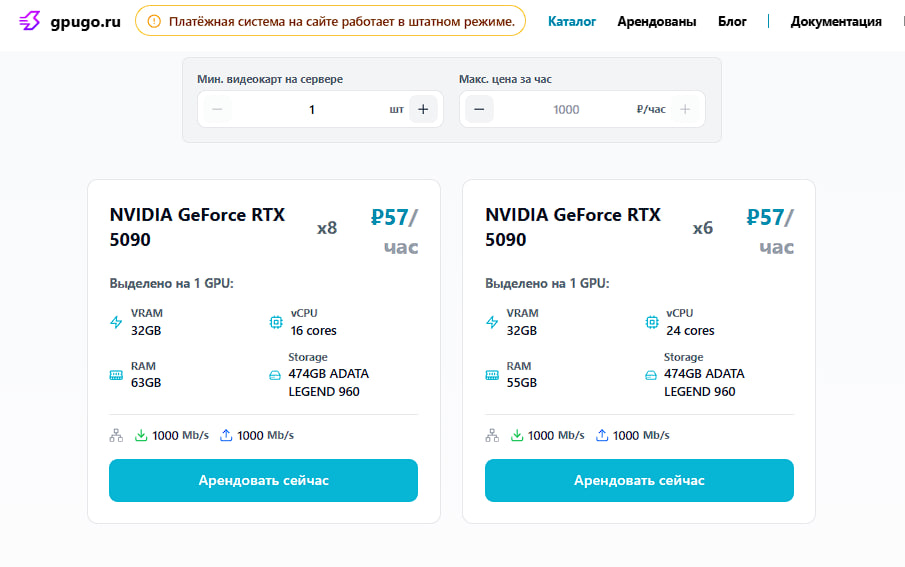
Task: Click the x8 card's NVIDIA GeForce RTX 5090 title
Action: pos(197,227)
